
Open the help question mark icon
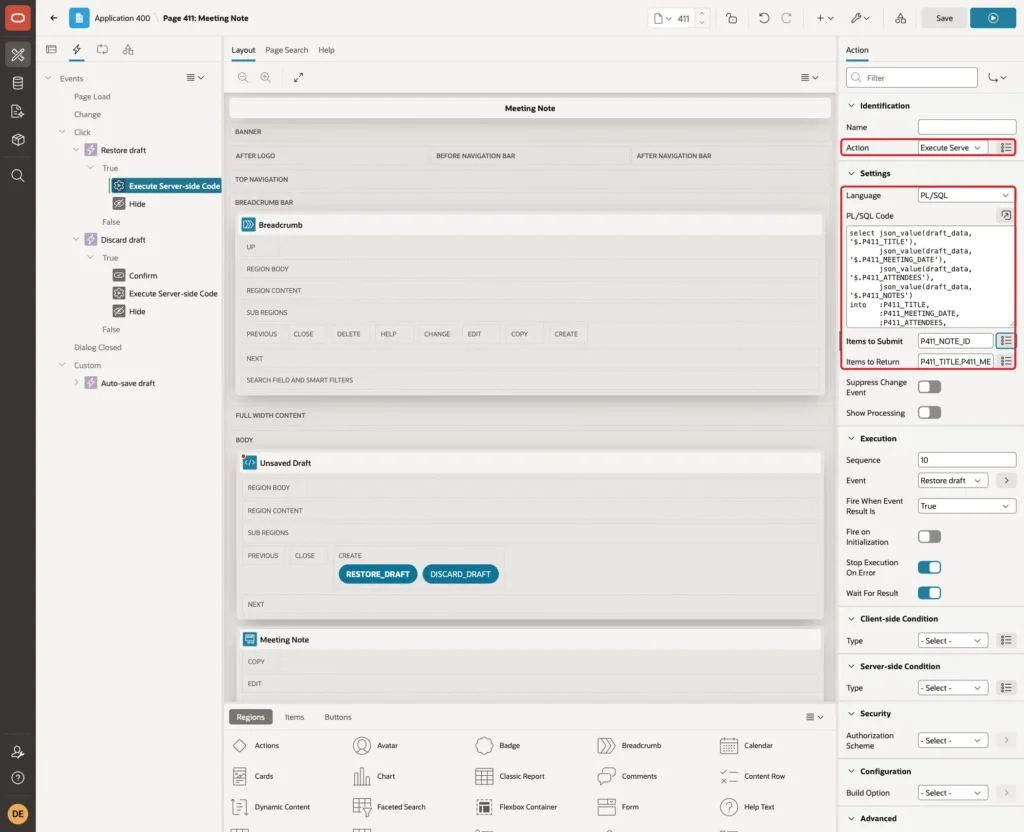click(18, 778)
